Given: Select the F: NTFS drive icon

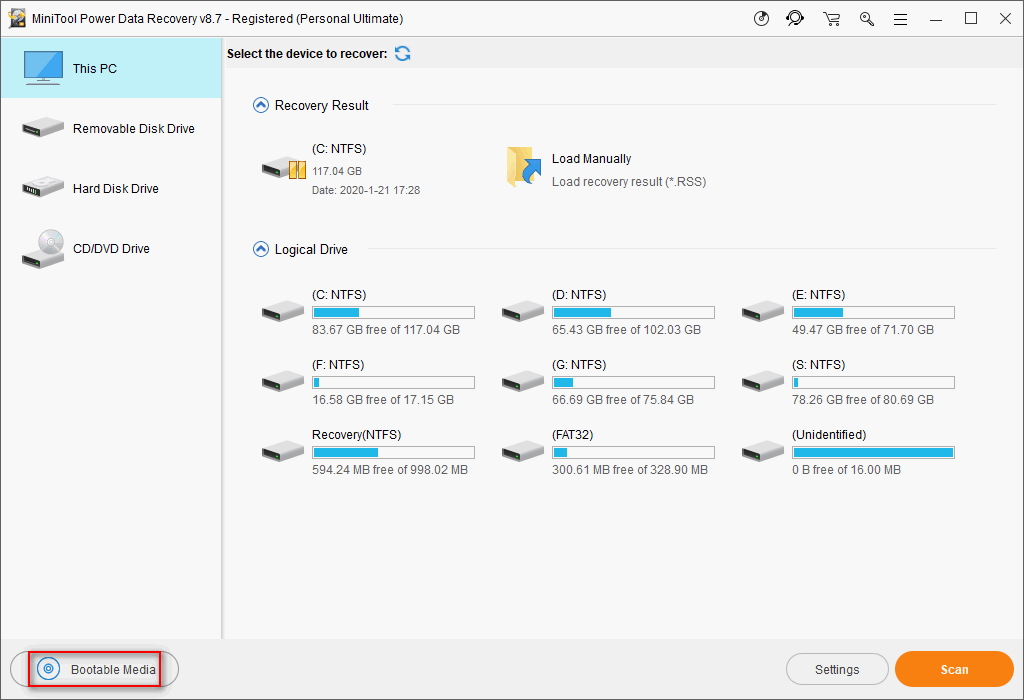Looking at the screenshot, I should (x=283, y=381).
